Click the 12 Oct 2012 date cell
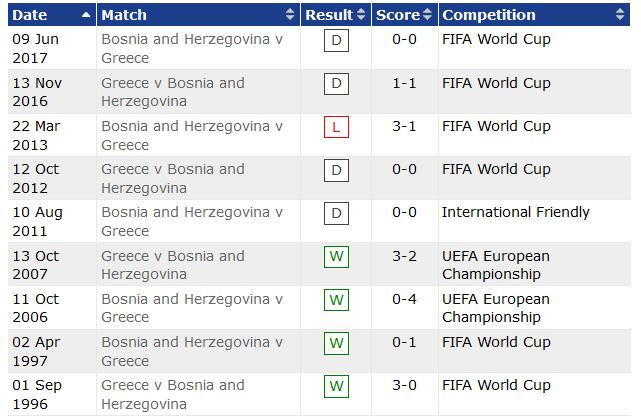 click(x=36, y=179)
